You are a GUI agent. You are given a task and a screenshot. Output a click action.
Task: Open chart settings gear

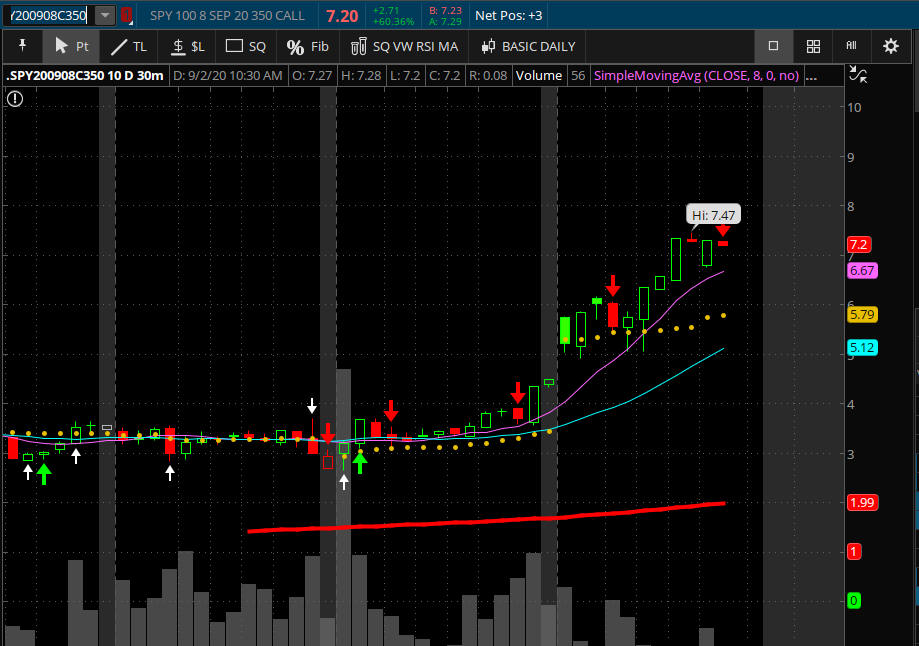pyautogui.click(x=891, y=46)
